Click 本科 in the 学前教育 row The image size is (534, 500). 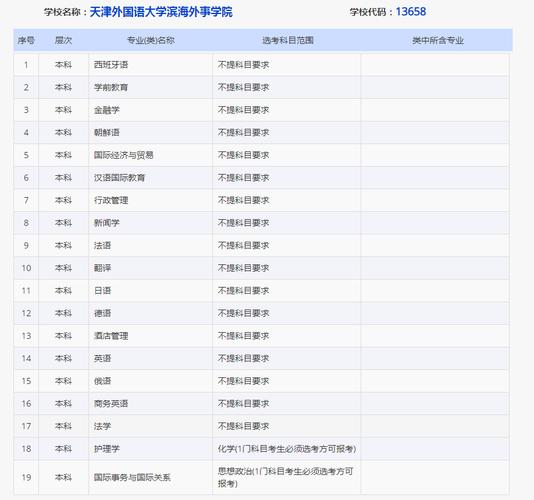click(63, 88)
